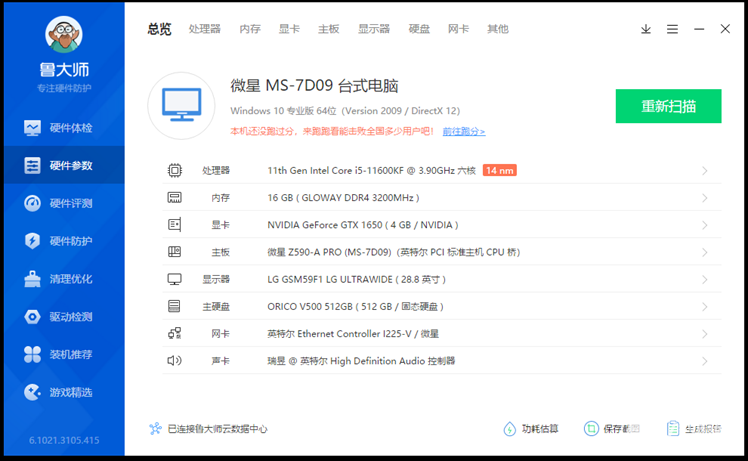Expand the LG ULTRAWIDE display row chevron
Screen dimensions: 748x461
pyautogui.click(x=705, y=279)
